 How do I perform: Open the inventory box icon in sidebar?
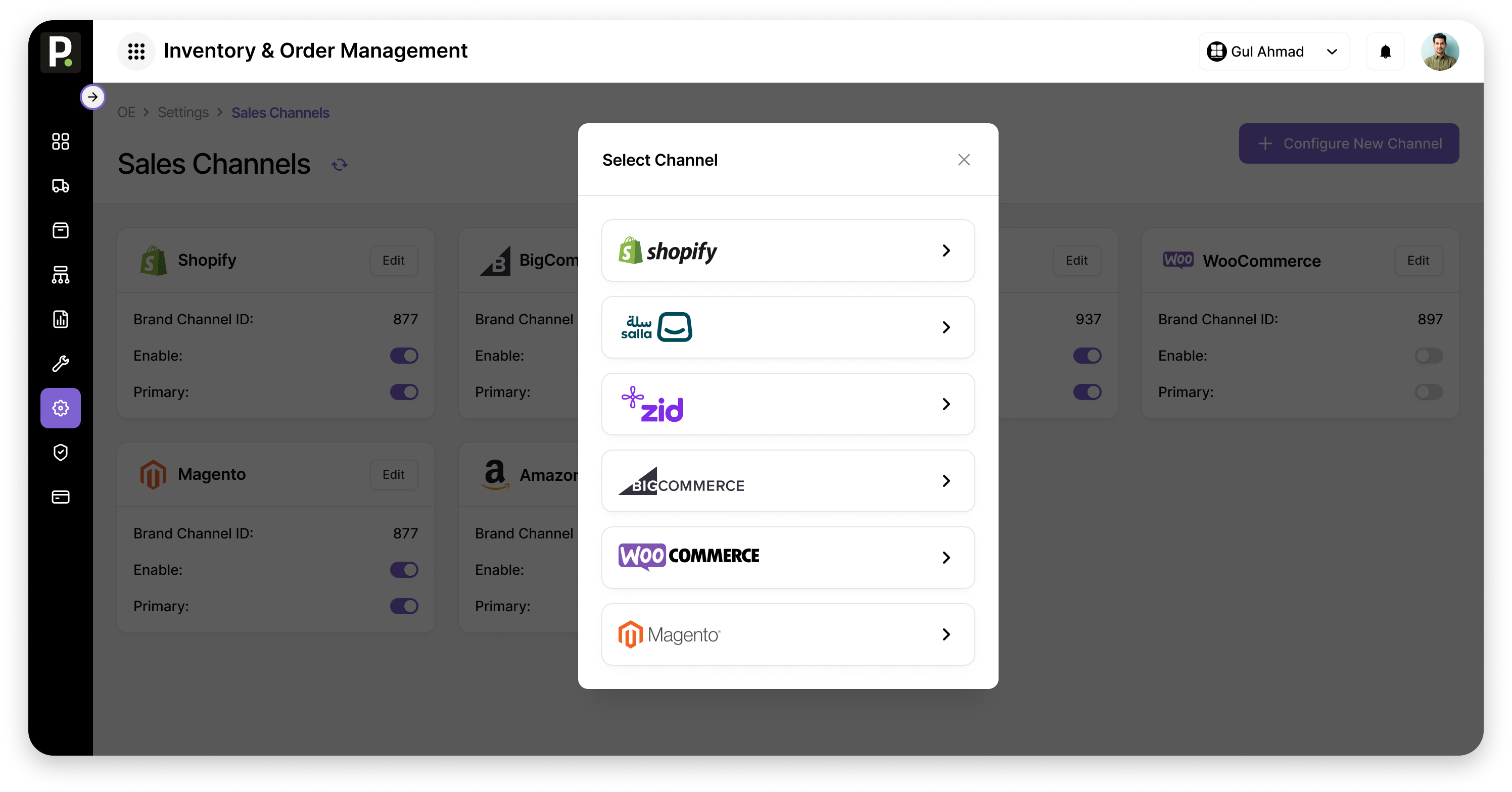click(61, 230)
